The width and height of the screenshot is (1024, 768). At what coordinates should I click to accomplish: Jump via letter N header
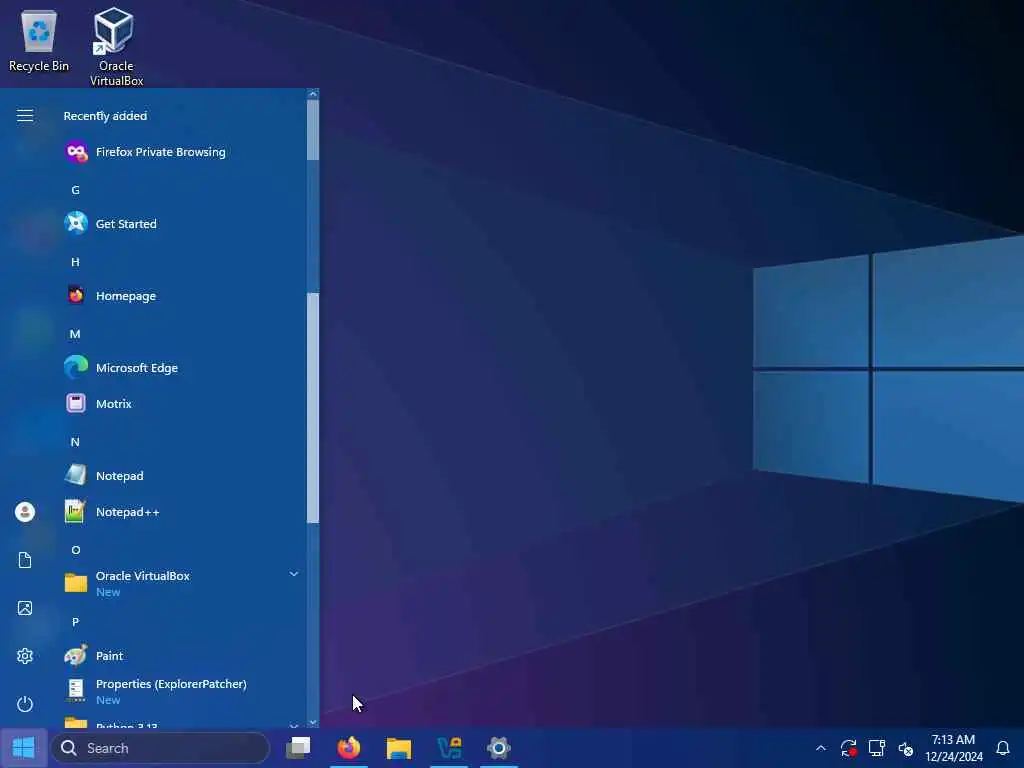coord(75,442)
